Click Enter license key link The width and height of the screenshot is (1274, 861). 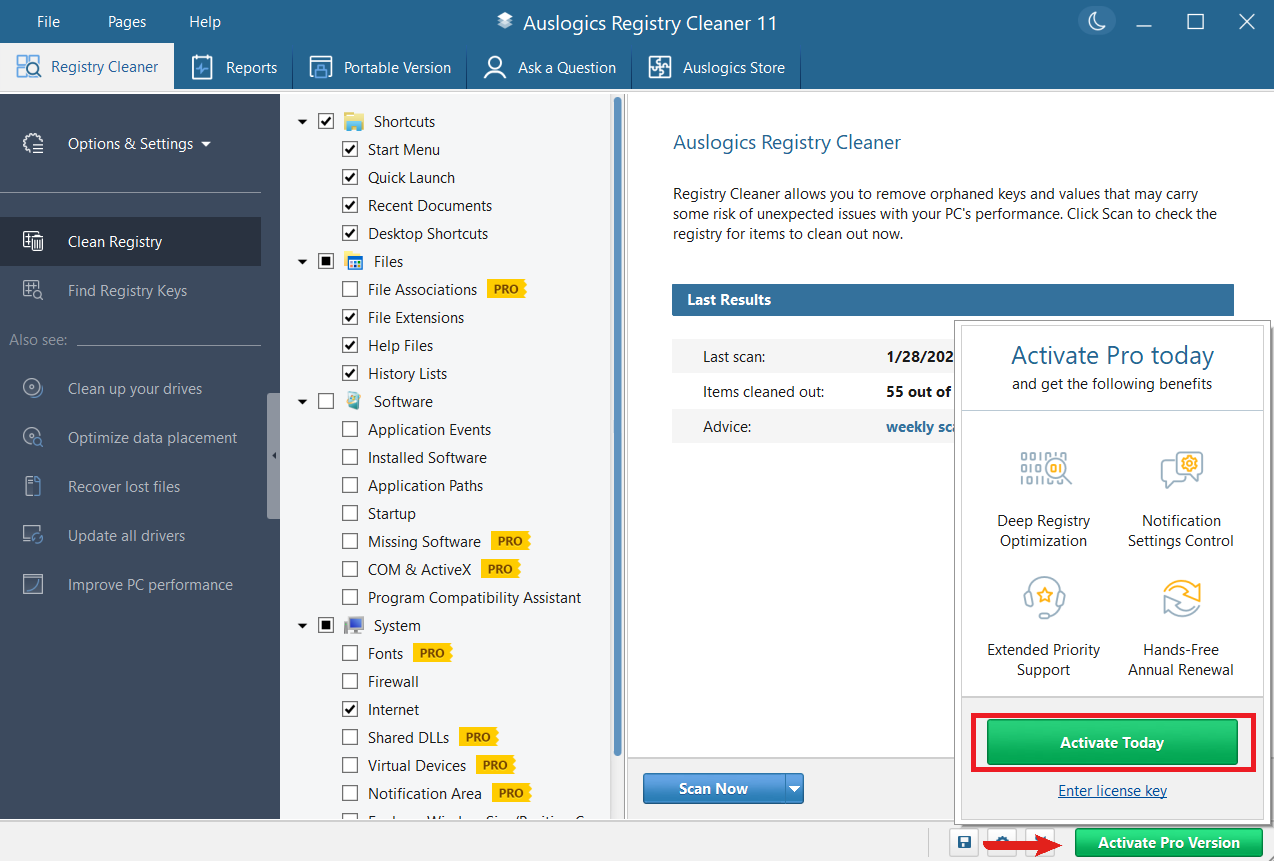tap(1112, 791)
